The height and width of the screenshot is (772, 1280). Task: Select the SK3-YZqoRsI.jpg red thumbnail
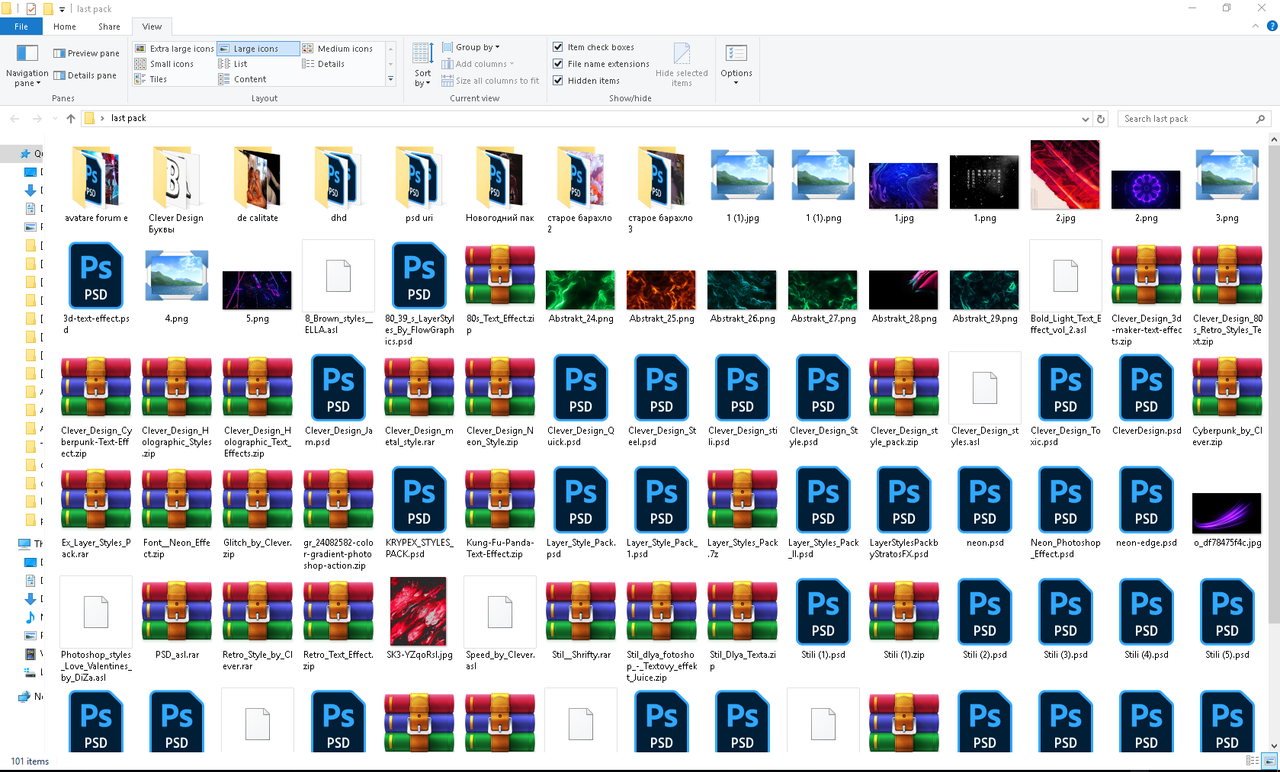[x=419, y=620]
